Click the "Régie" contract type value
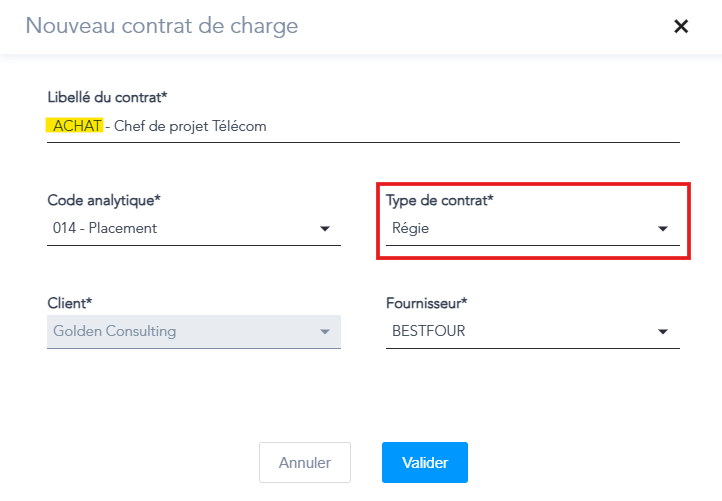This screenshot has height=501, width=722. [x=411, y=229]
